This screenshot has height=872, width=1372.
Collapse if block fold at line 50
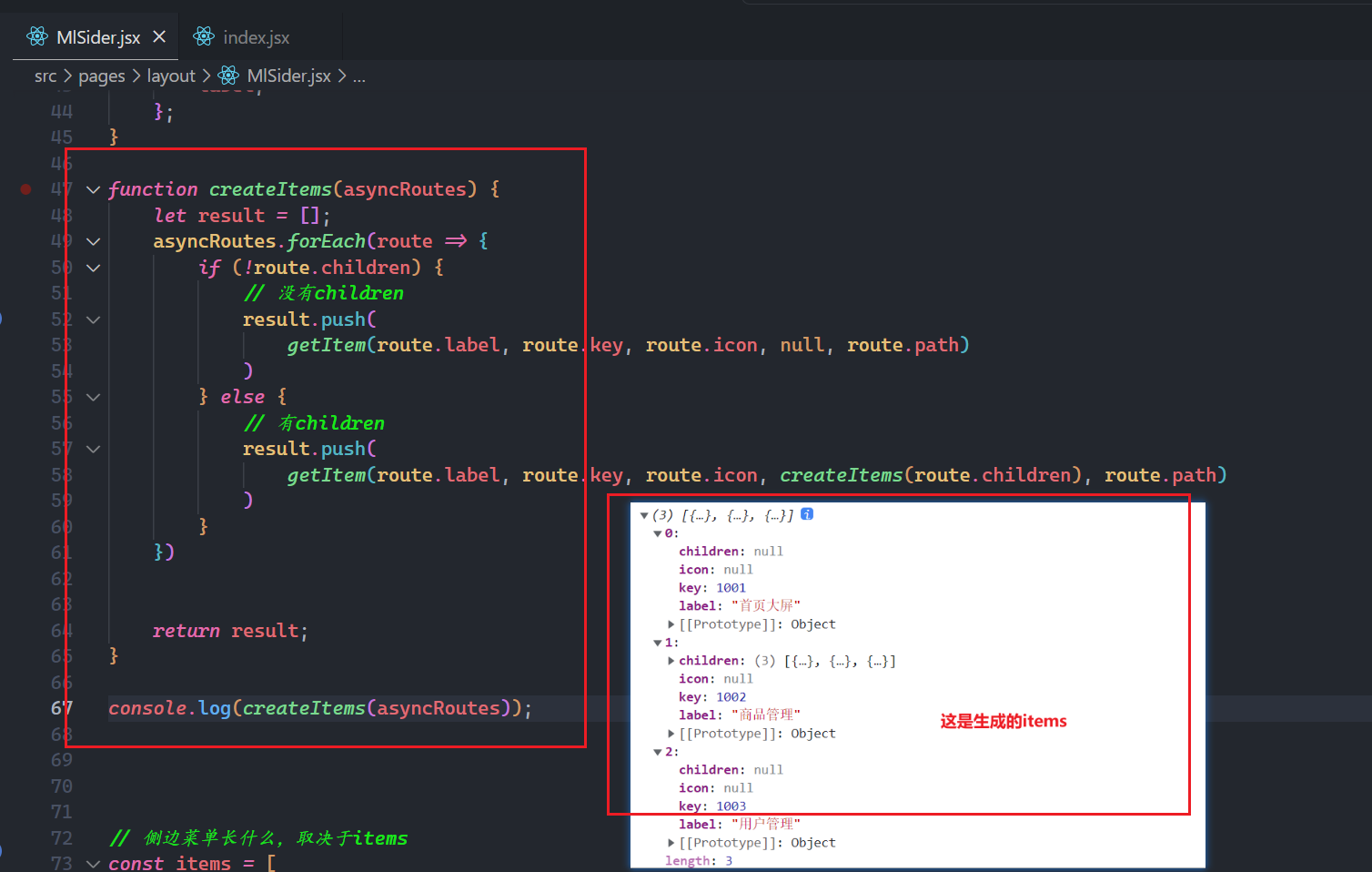[93, 268]
